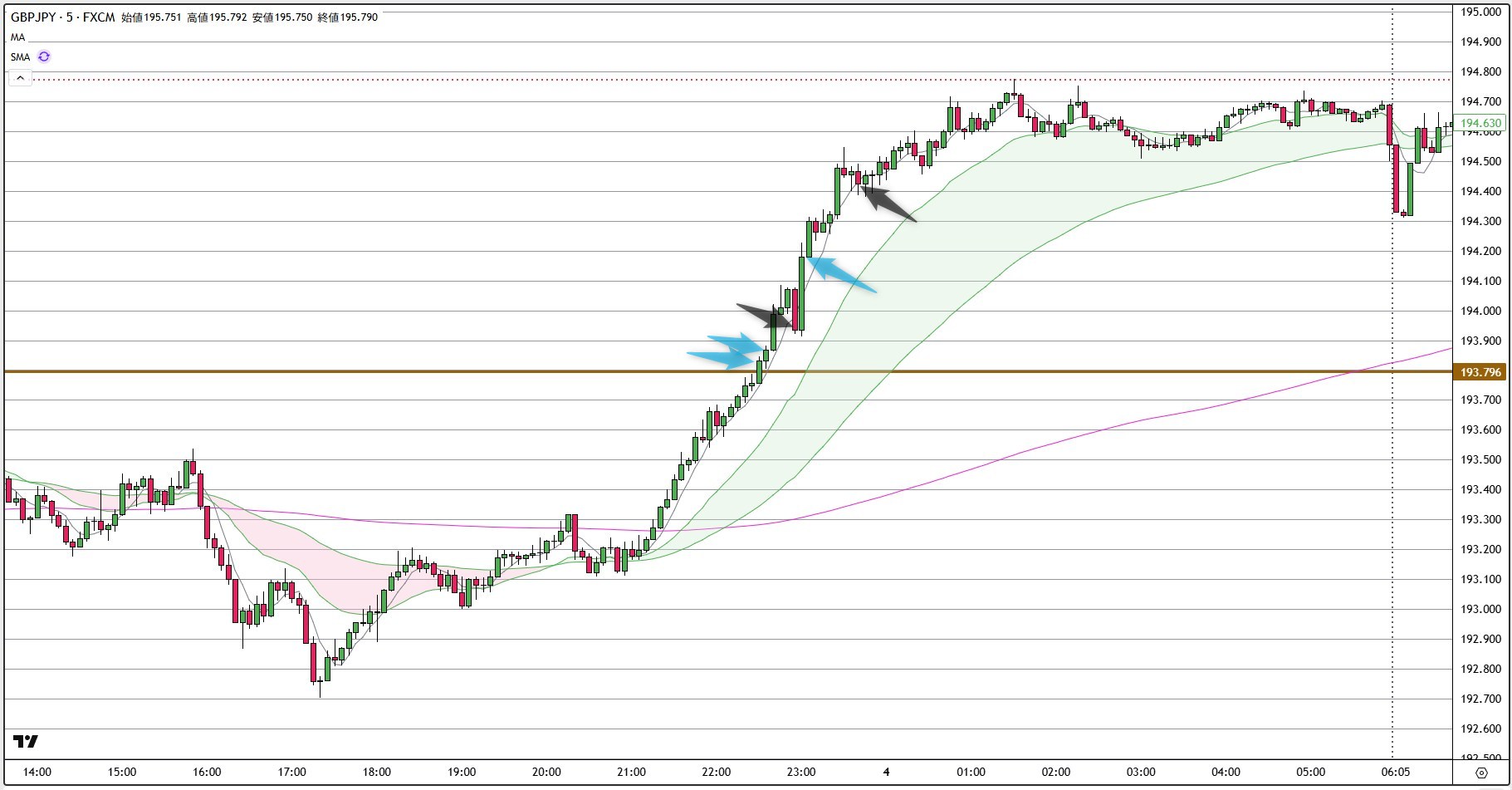Open chart settings gear at axis corner

point(1481,773)
